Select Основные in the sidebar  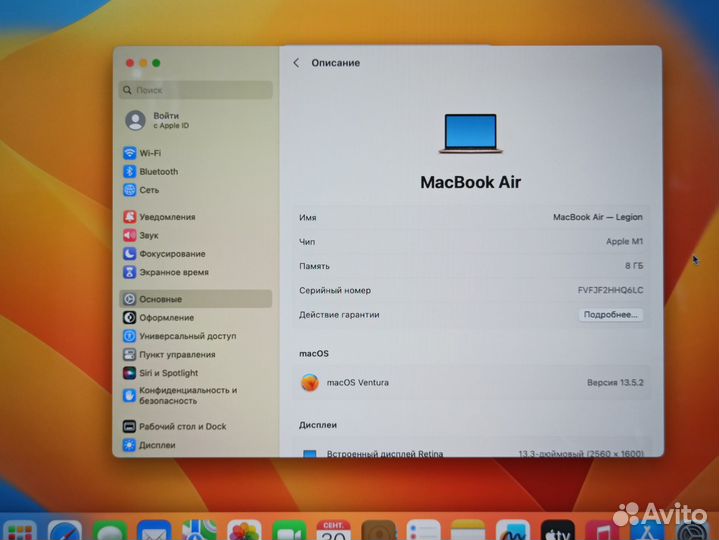click(196, 299)
